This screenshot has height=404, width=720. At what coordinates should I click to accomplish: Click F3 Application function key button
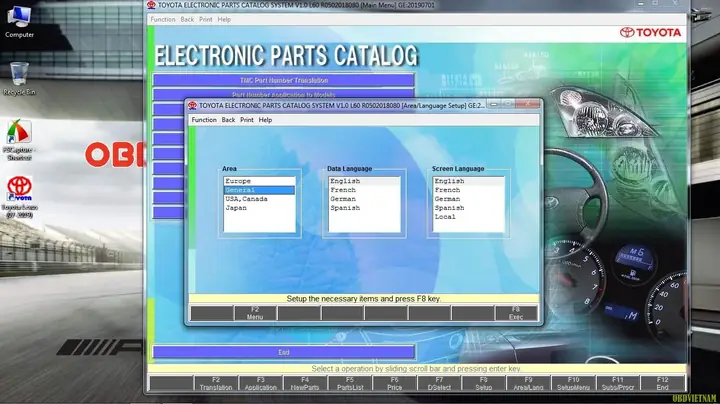(x=260, y=384)
